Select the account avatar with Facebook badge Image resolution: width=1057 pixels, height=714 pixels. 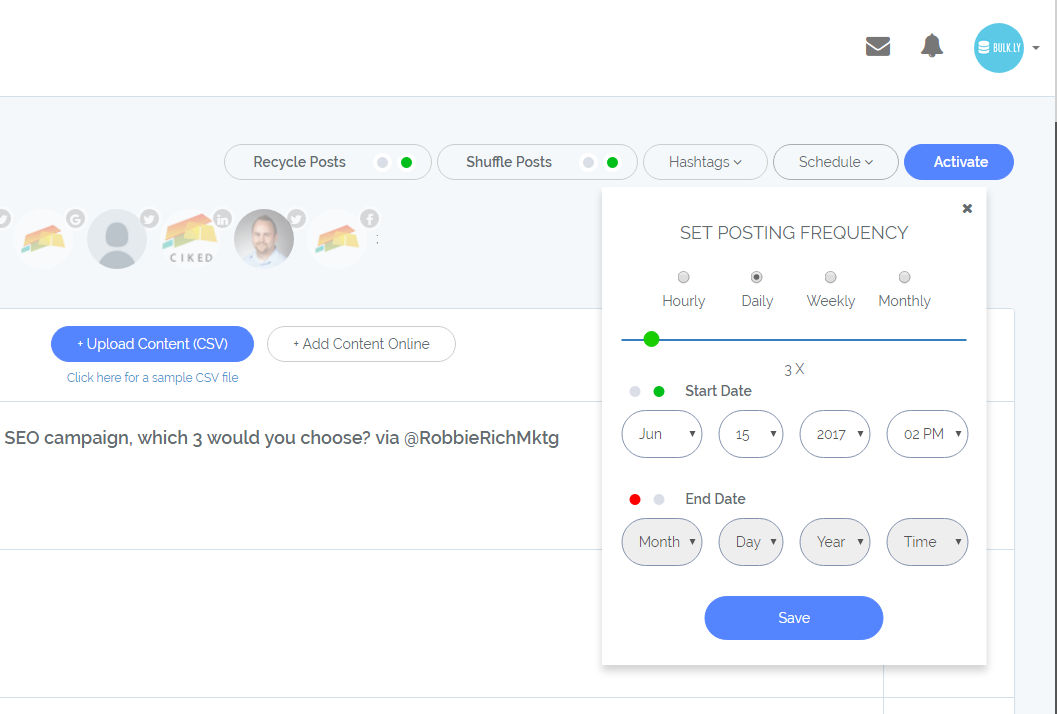coord(338,239)
